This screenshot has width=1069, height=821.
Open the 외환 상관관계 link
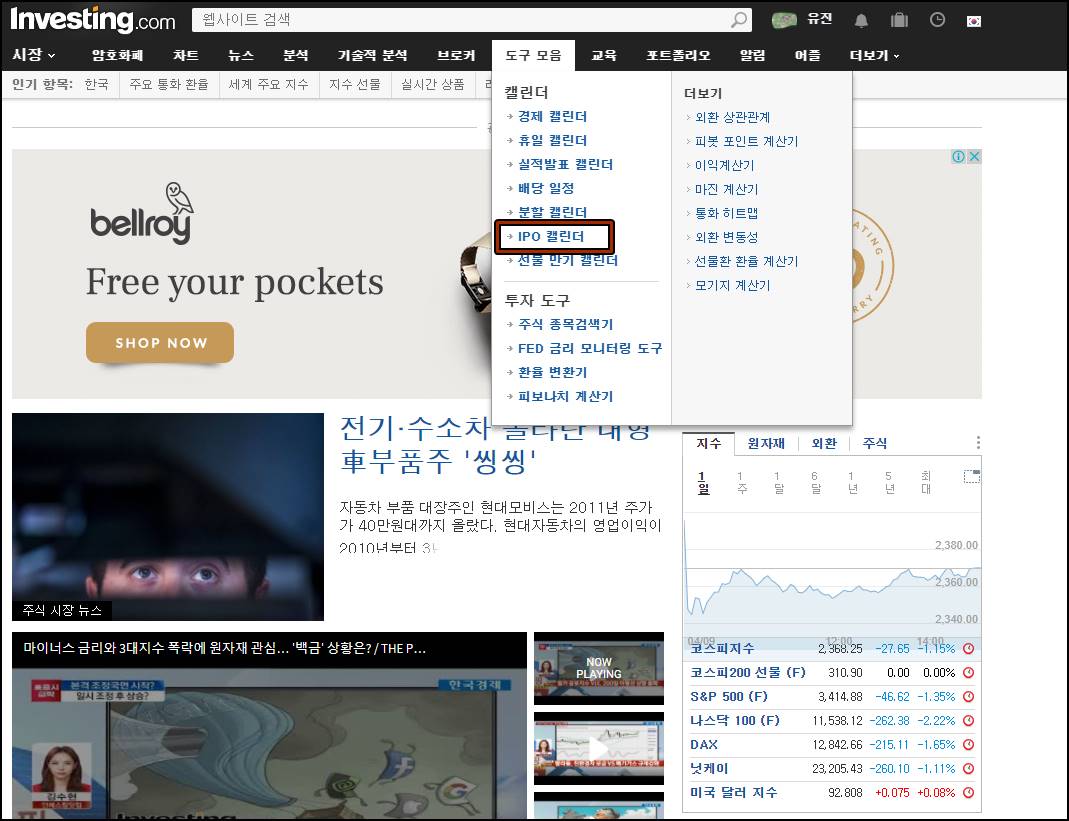(x=732, y=117)
